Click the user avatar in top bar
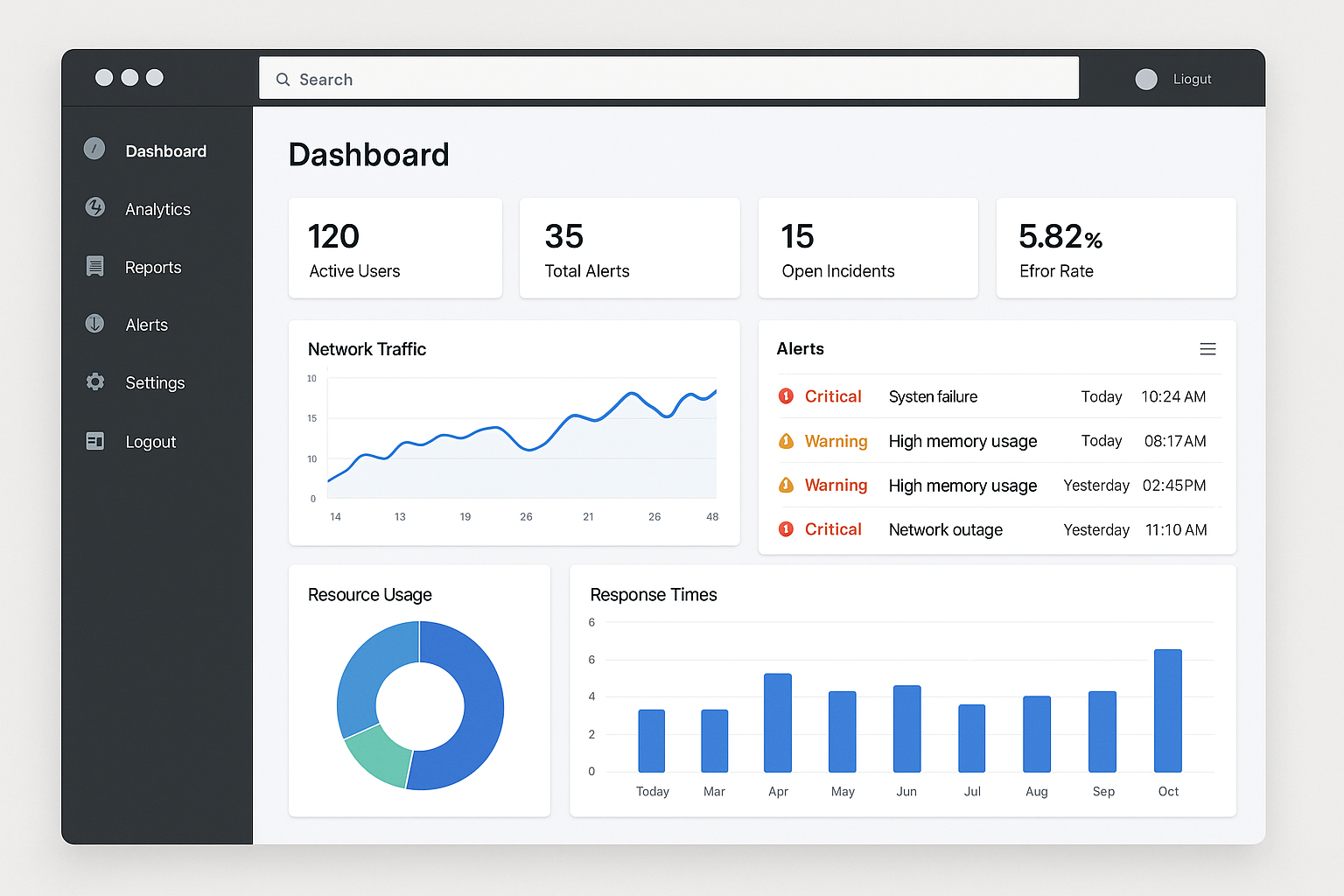 (x=1145, y=79)
